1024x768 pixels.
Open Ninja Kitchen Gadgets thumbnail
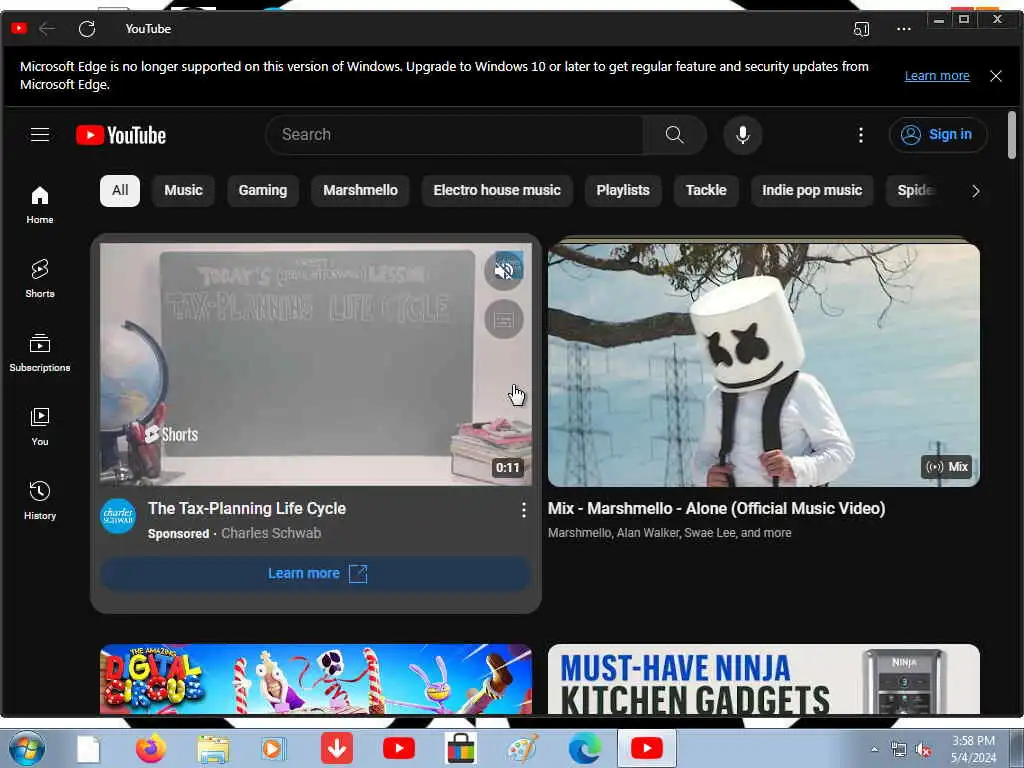(x=763, y=679)
